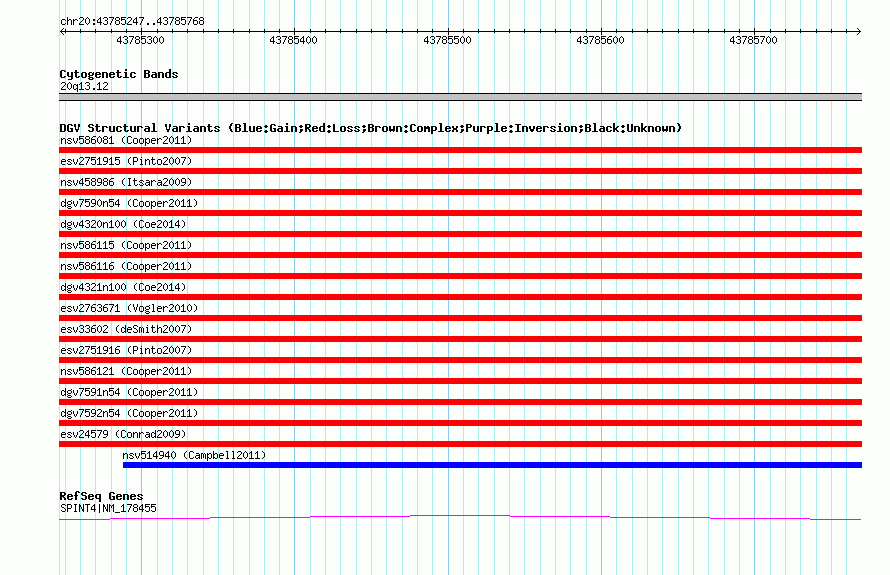Click the red loss bar under esv24579
Viewport: 890px width, 575px height.
pyautogui.click(x=460, y=444)
